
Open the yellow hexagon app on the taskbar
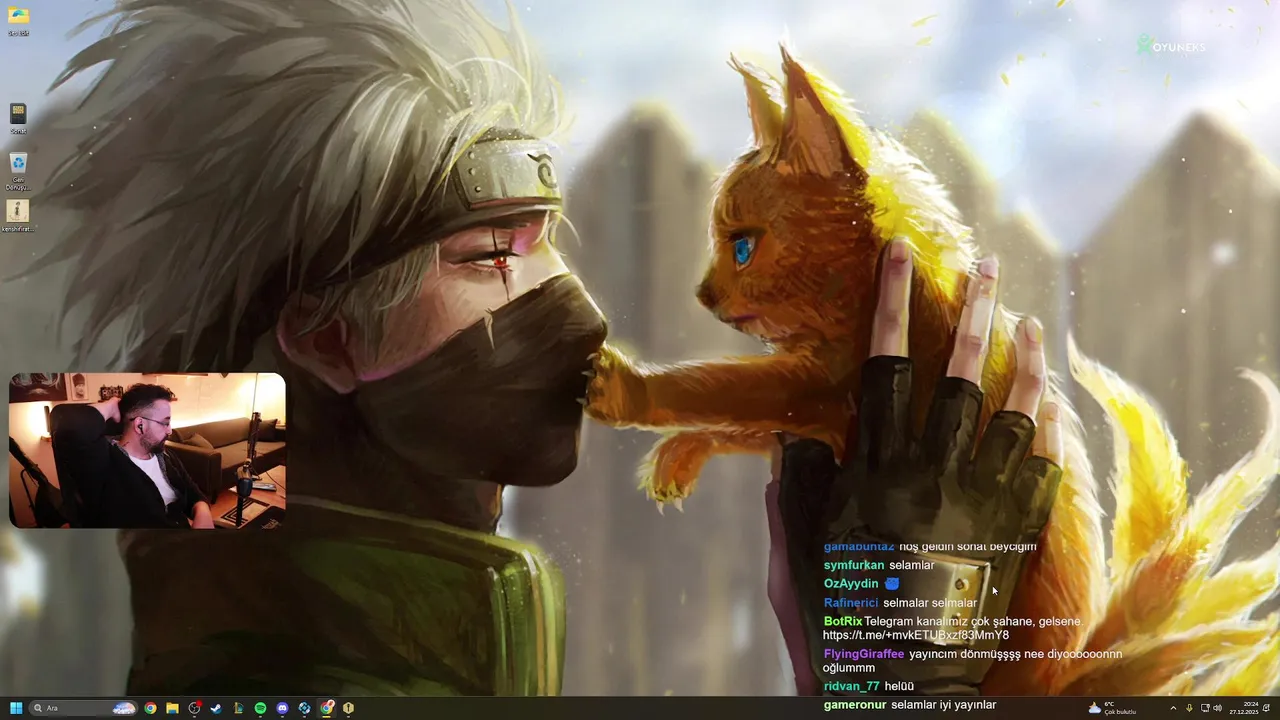click(x=348, y=708)
